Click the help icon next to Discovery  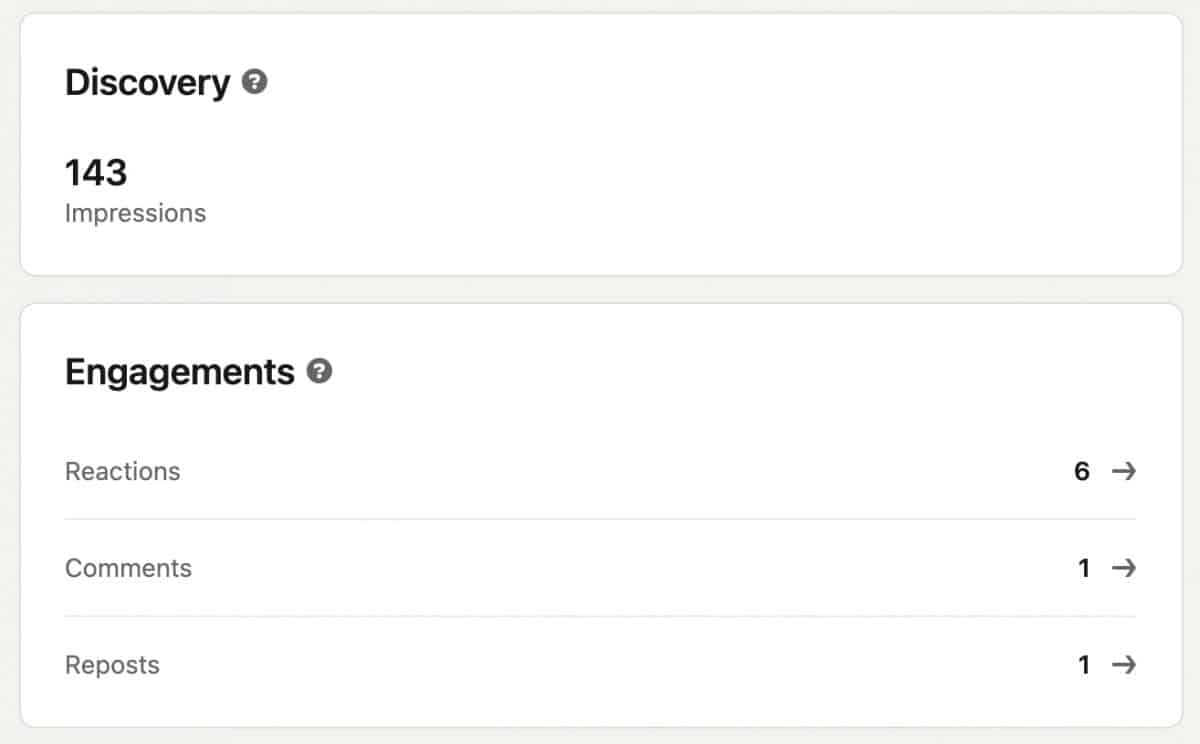click(255, 82)
